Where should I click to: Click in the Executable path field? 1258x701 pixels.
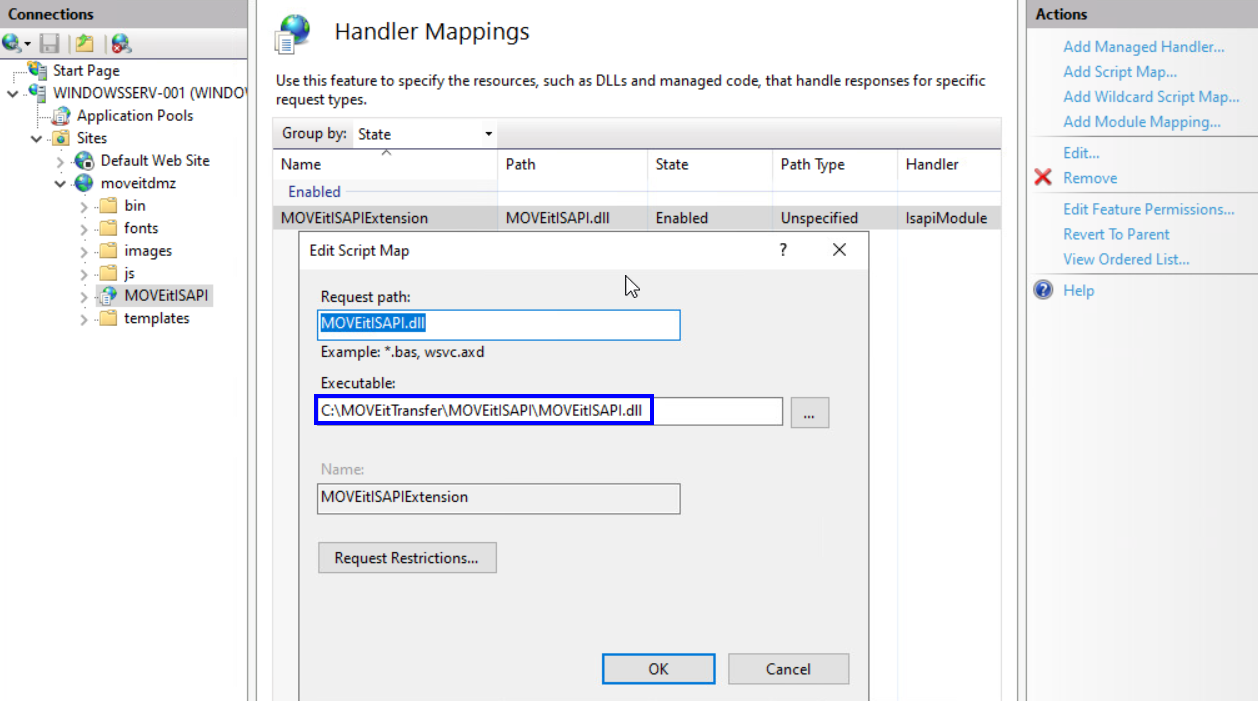[x=549, y=411]
